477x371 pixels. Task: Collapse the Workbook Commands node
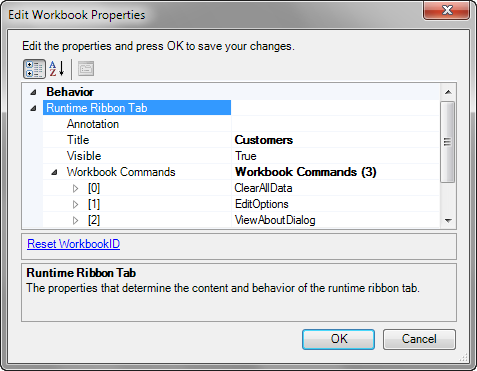[54, 172]
